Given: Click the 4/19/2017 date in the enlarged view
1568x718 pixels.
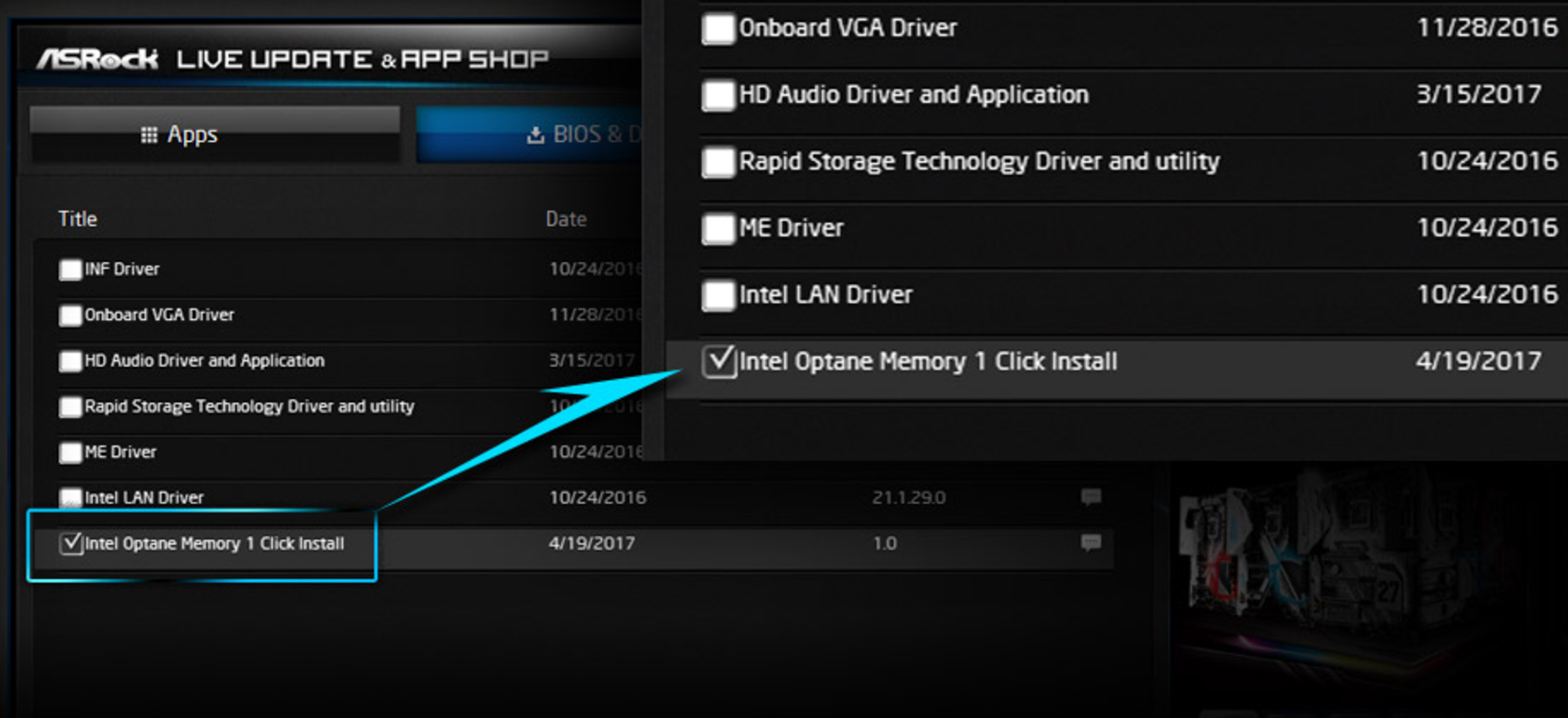Looking at the screenshot, I should point(1478,361).
